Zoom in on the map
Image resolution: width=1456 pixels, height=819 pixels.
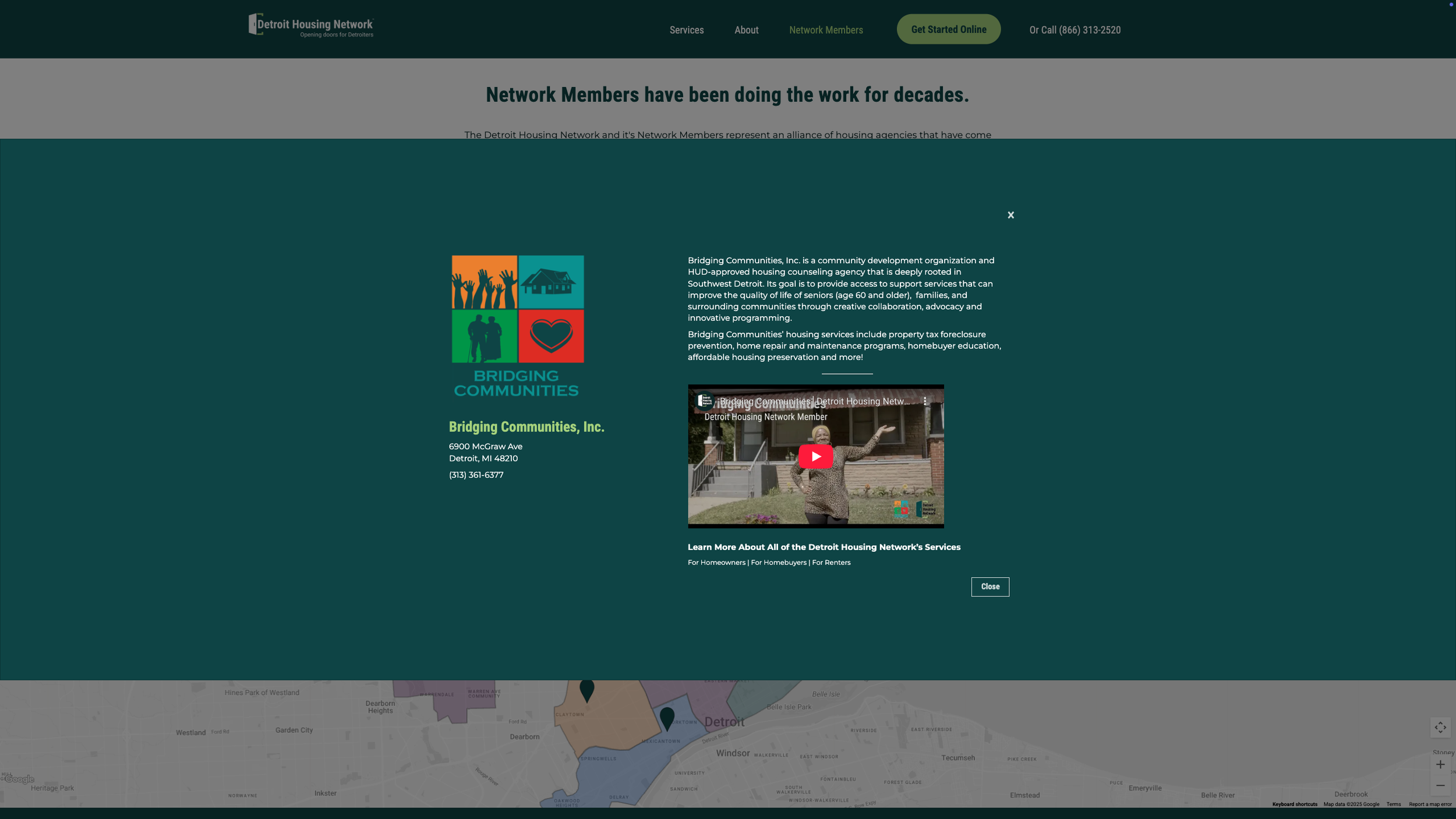click(1440, 764)
